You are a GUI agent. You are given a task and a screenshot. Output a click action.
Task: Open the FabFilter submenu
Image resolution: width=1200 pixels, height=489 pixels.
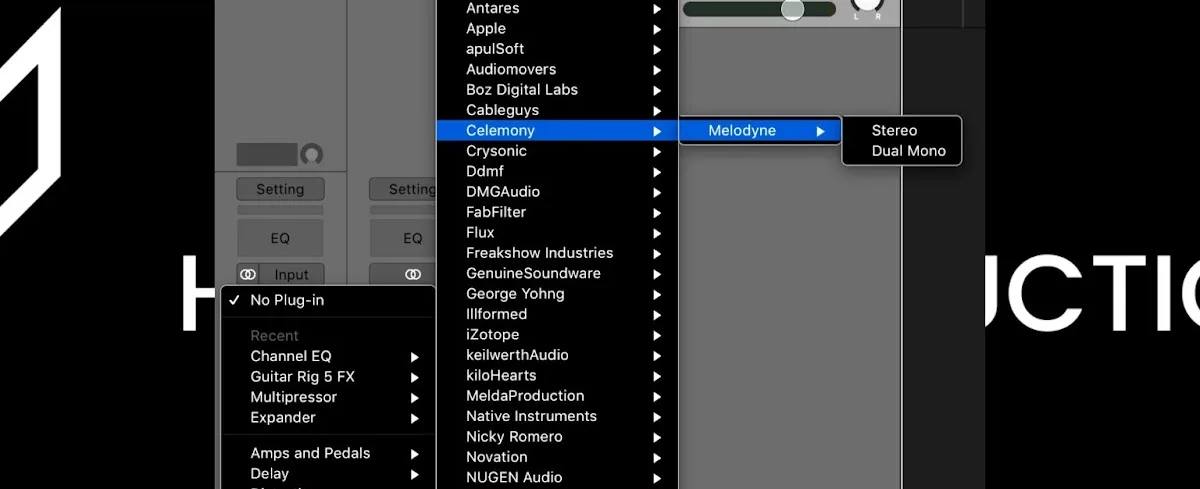tap(557, 212)
